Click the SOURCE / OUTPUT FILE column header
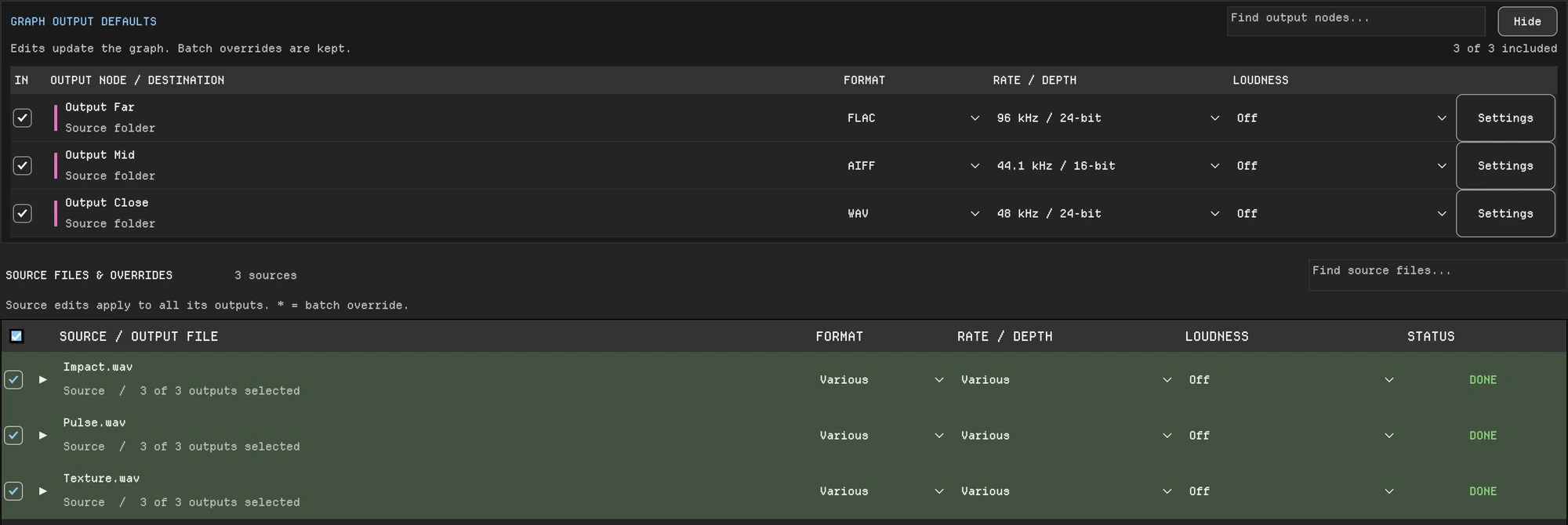Viewport: 1568px width, 525px height. pos(139,337)
